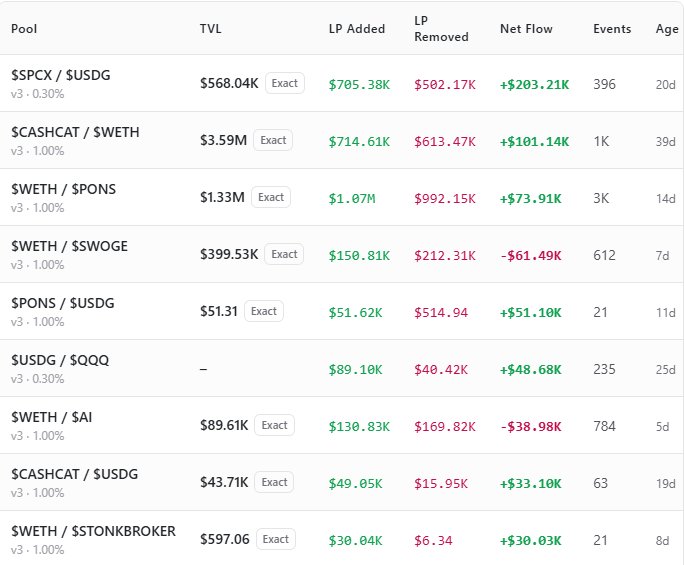The width and height of the screenshot is (684, 565).
Task: Open the $SPCX / $USDG pool row
Action: [342, 83]
